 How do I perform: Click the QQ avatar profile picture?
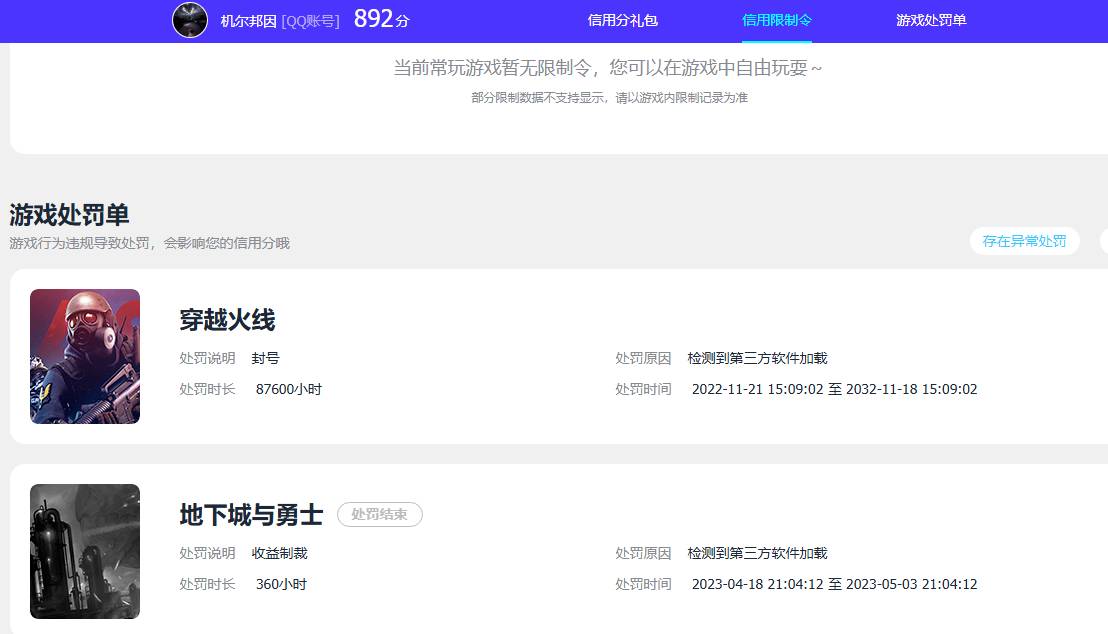188,21
